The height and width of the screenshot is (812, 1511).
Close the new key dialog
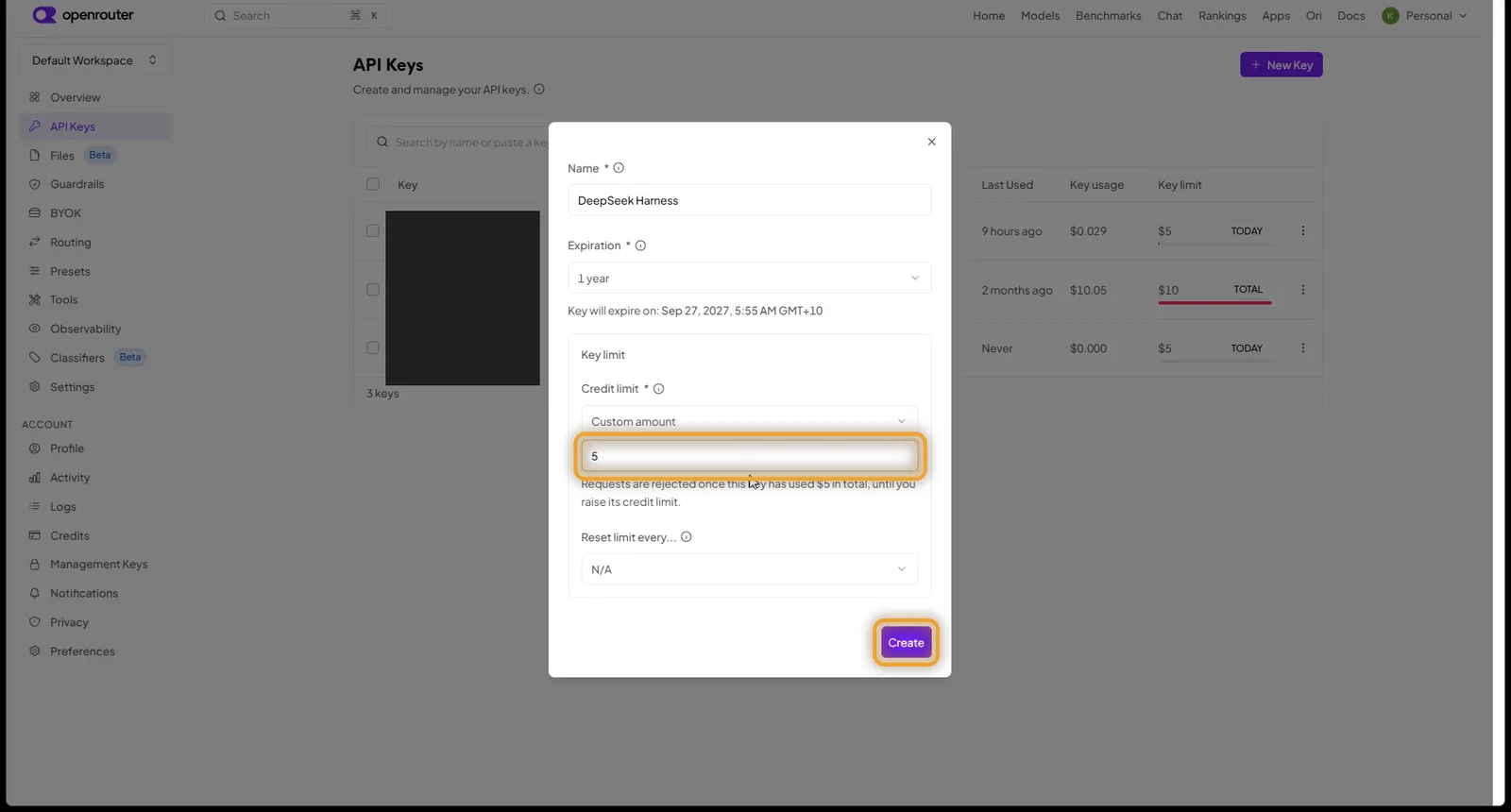click(931, 142)
